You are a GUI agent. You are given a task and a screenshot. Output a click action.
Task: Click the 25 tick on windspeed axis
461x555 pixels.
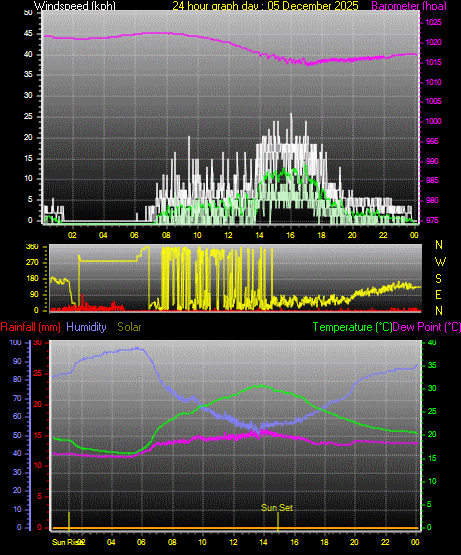click(28, 116)
